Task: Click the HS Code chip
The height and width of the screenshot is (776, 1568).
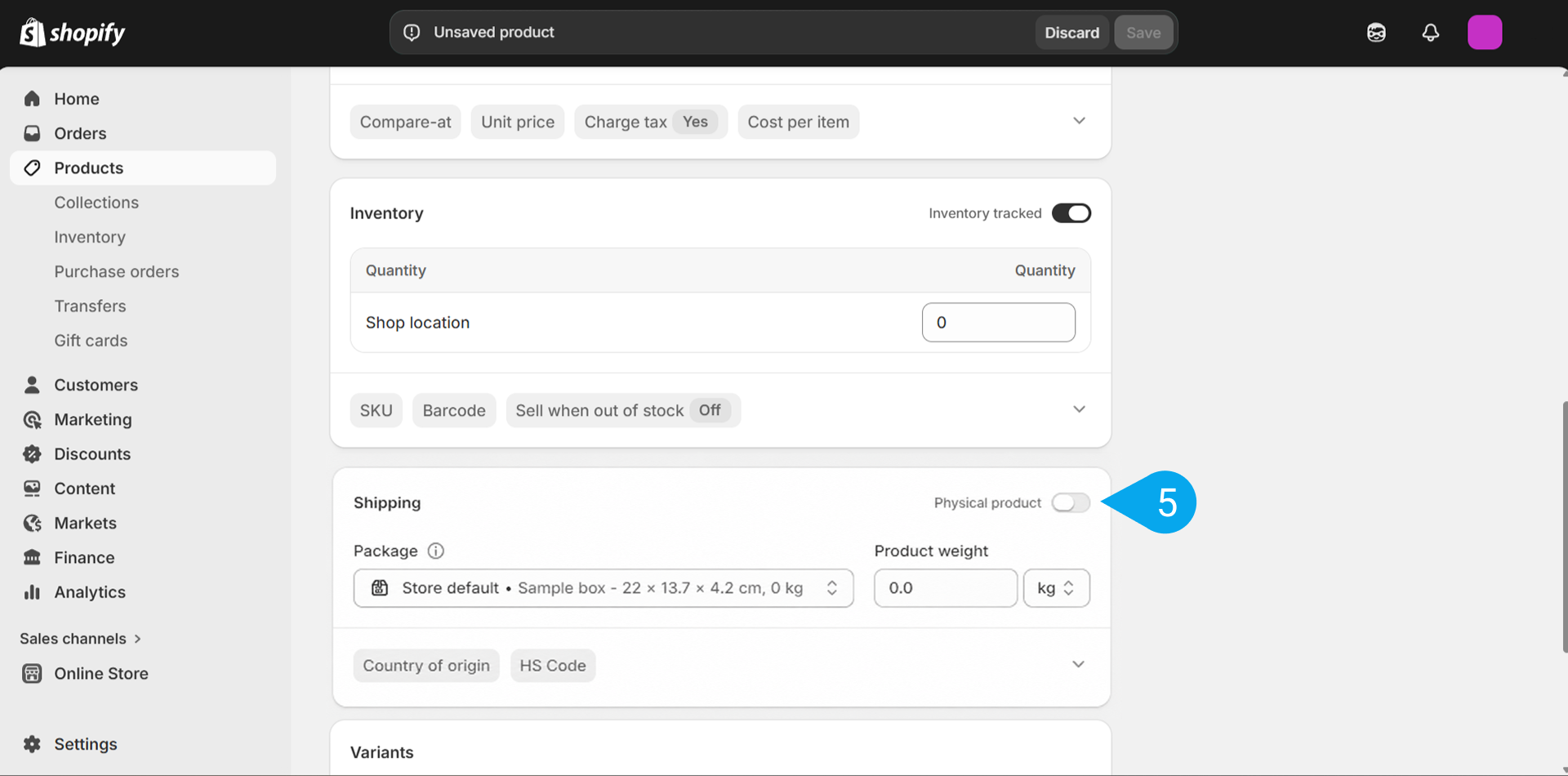Action: pyautogui.click(x=553, y=666)
